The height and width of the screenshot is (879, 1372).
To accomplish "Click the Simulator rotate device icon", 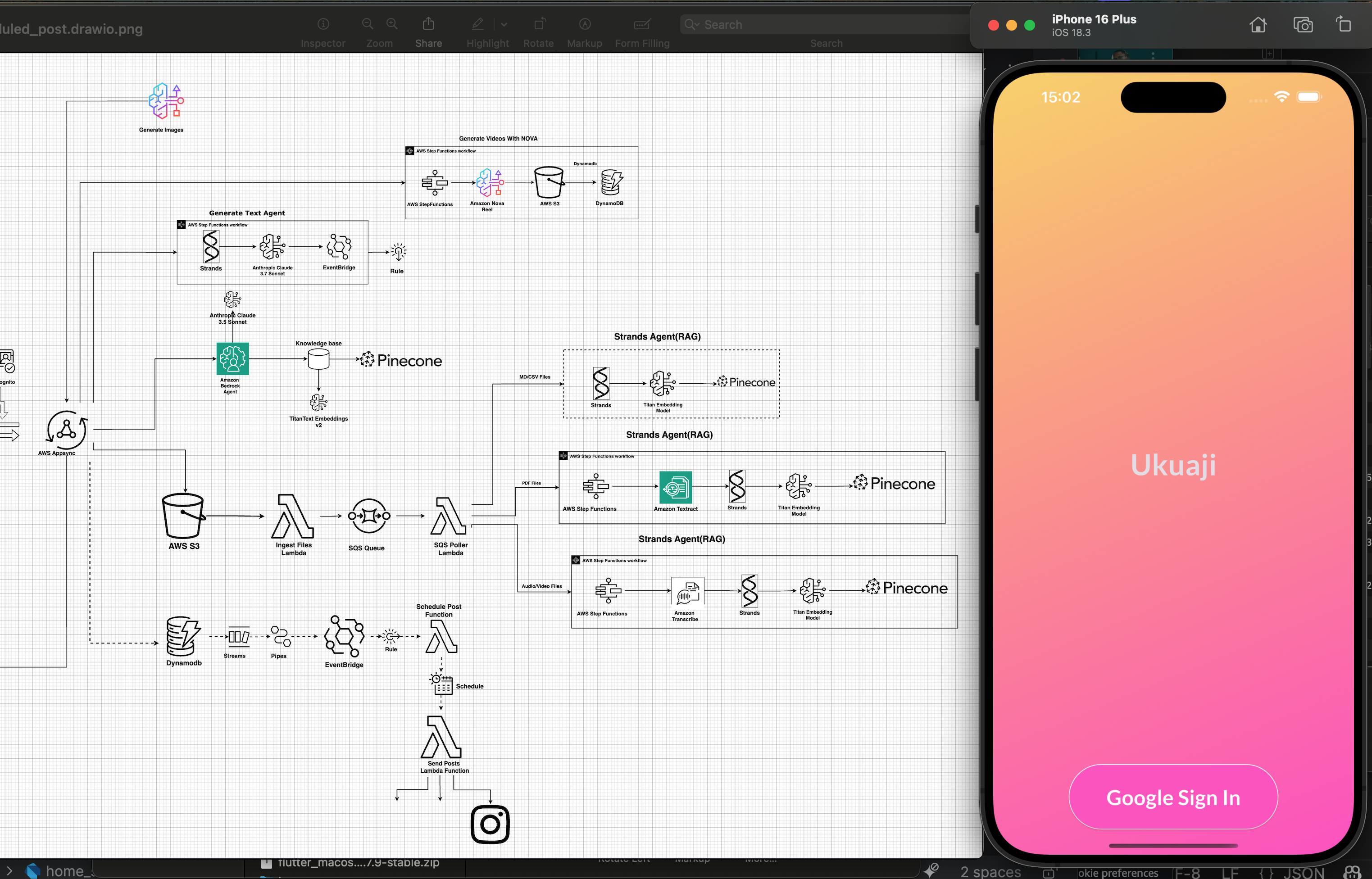I will (1344, 25).
